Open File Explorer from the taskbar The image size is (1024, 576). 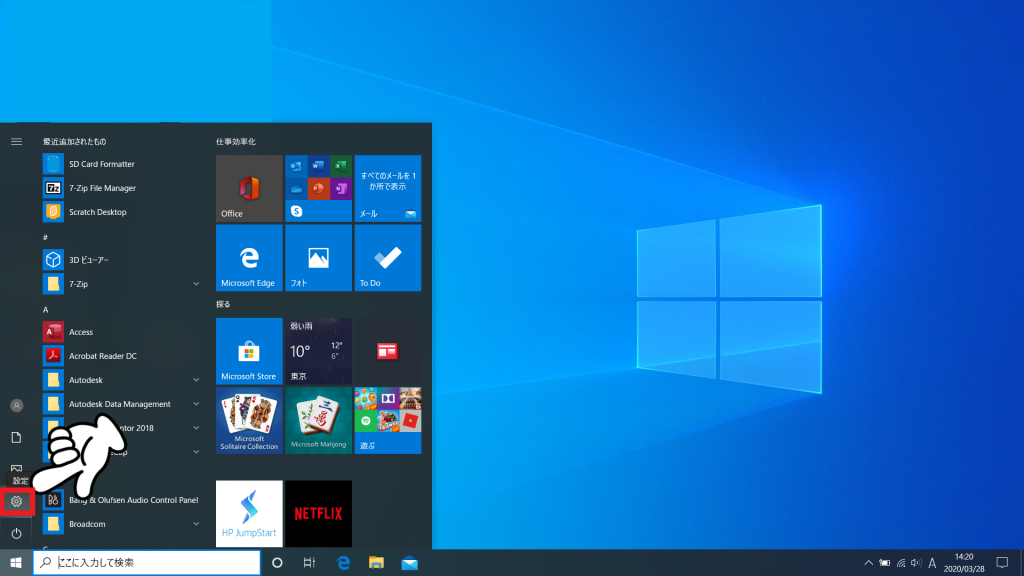(376, 563)
